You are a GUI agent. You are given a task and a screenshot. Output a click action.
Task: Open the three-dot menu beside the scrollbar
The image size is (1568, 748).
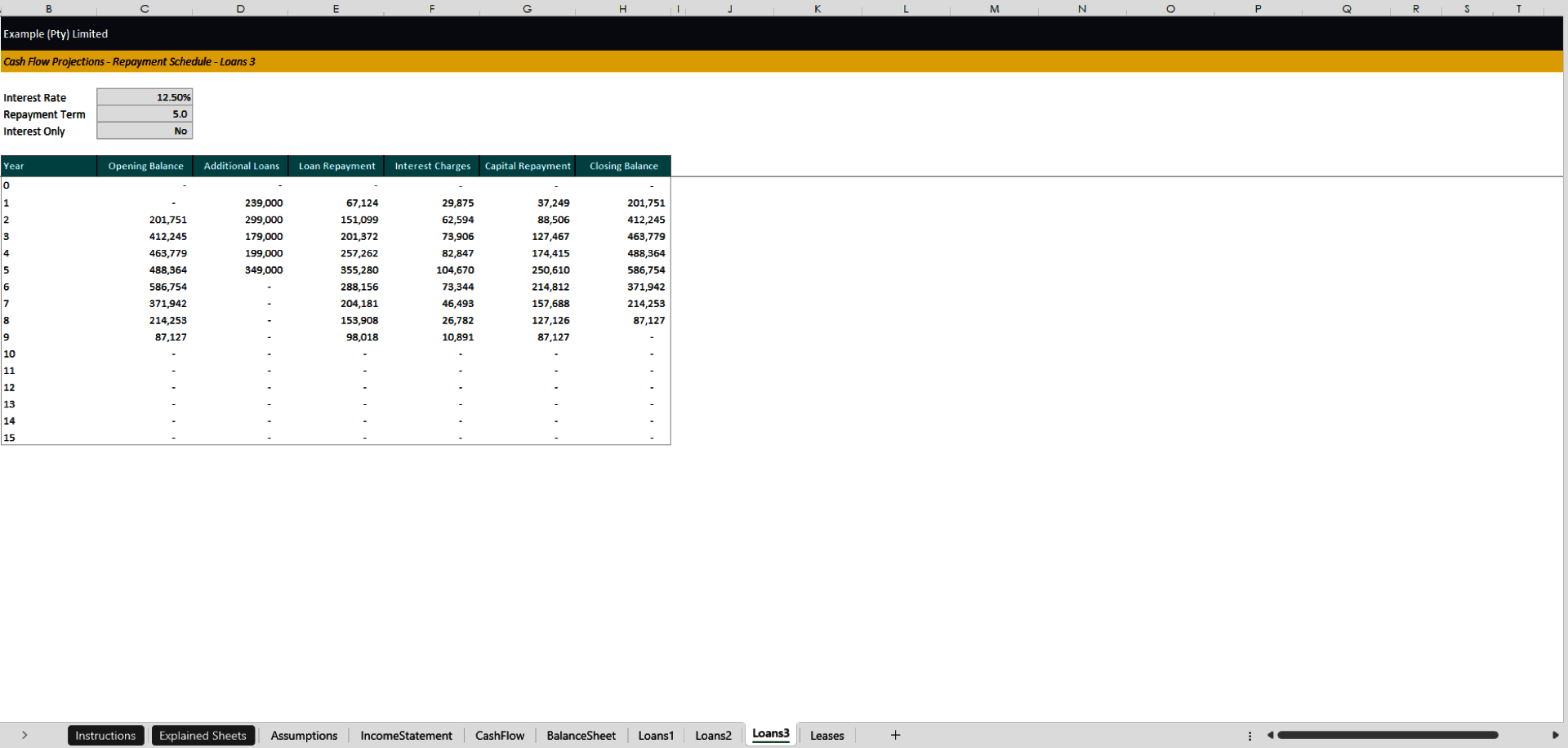pos(1251,735)
